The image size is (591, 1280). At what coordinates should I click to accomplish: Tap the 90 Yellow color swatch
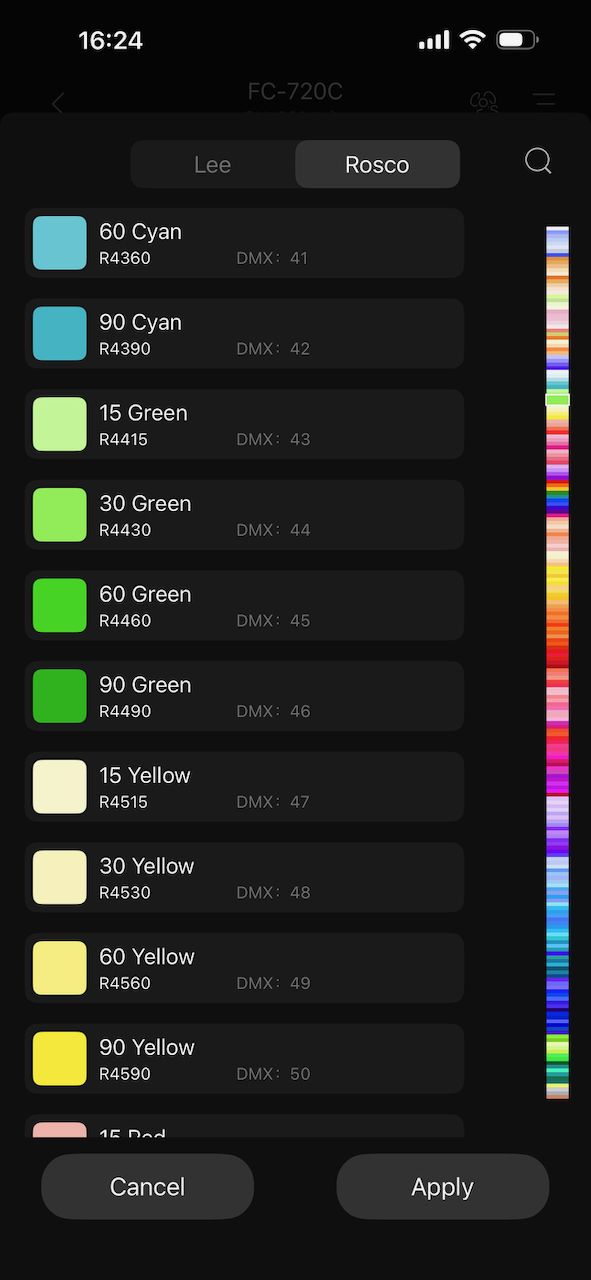pyautogui.click(x=59, y=1058)
